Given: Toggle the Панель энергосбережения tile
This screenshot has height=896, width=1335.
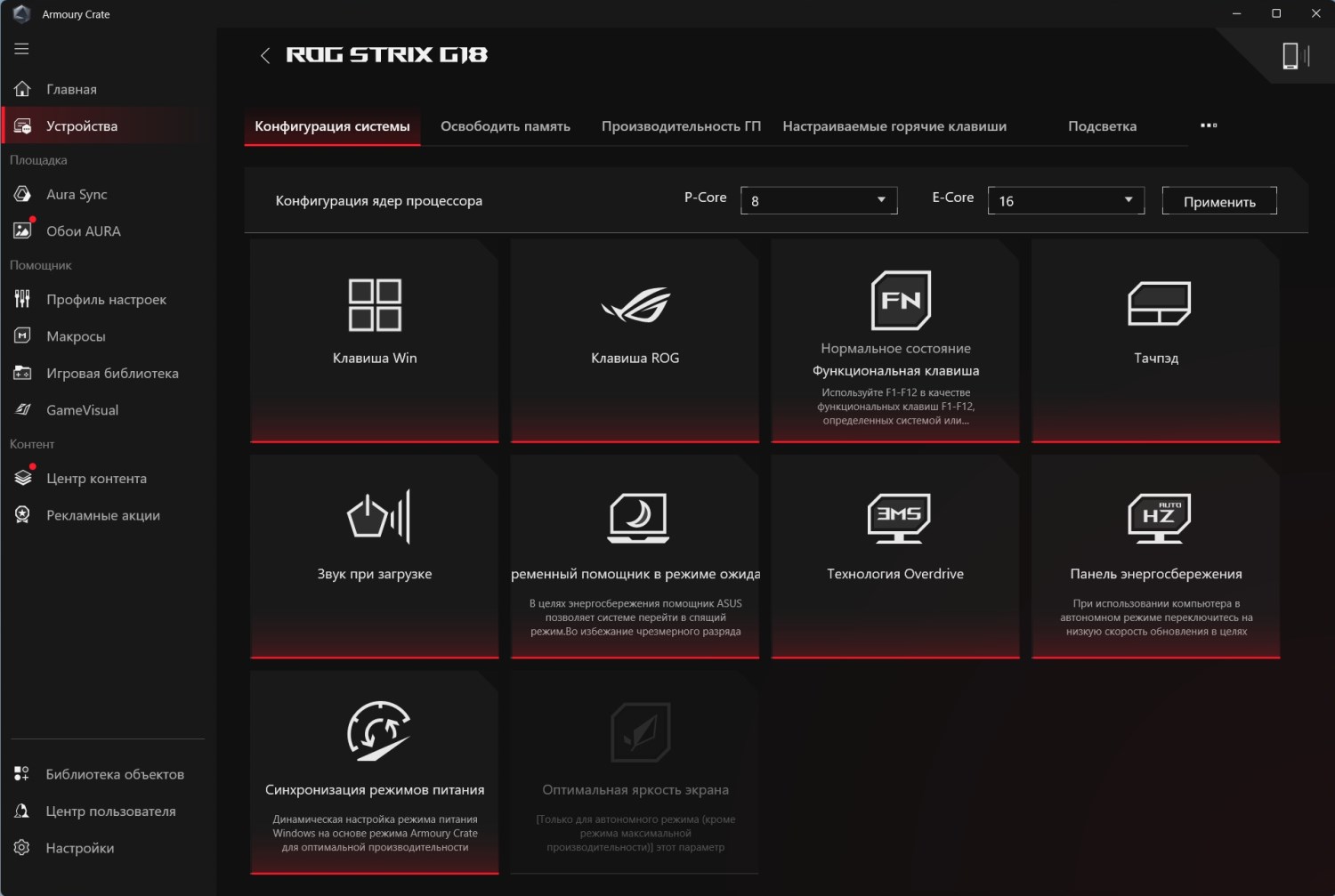Looking at the screenshot, I should (x=1156, y=557).
